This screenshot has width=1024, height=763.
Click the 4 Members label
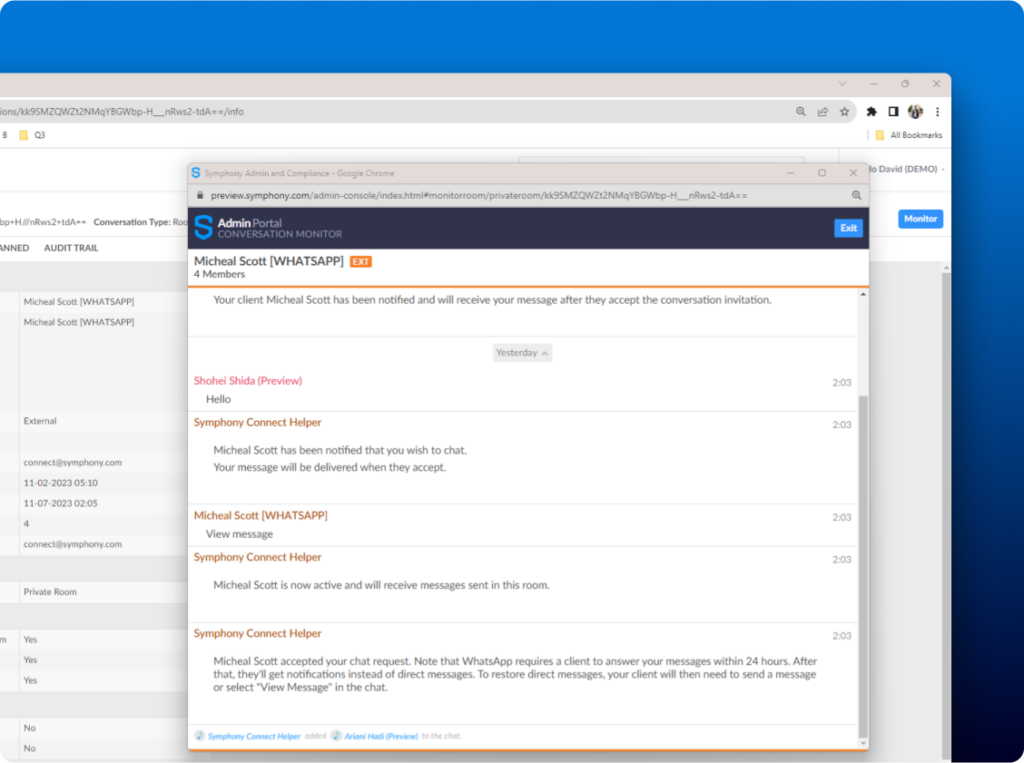point(219,274)
